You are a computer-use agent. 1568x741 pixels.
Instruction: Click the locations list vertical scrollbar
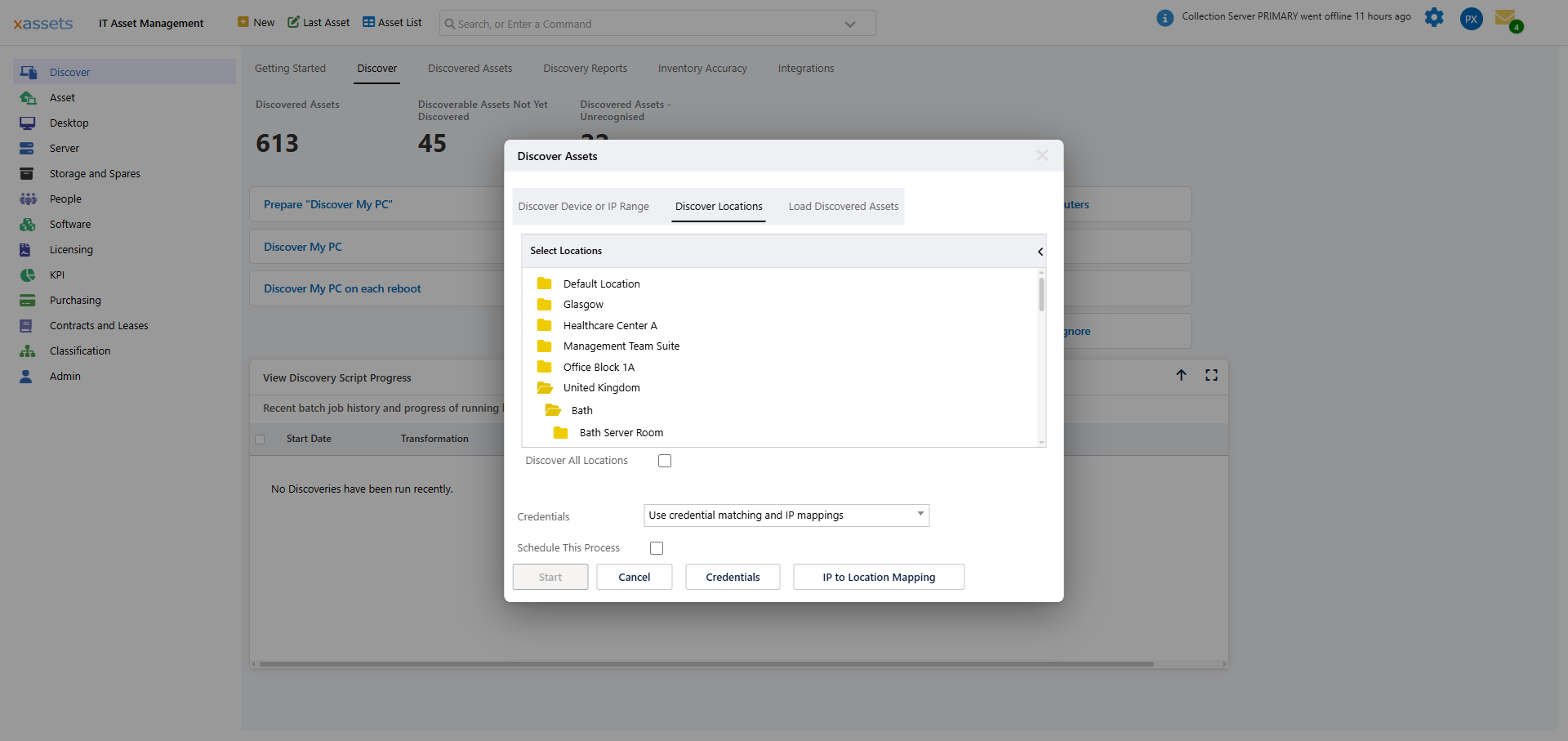click(1041, 294)
